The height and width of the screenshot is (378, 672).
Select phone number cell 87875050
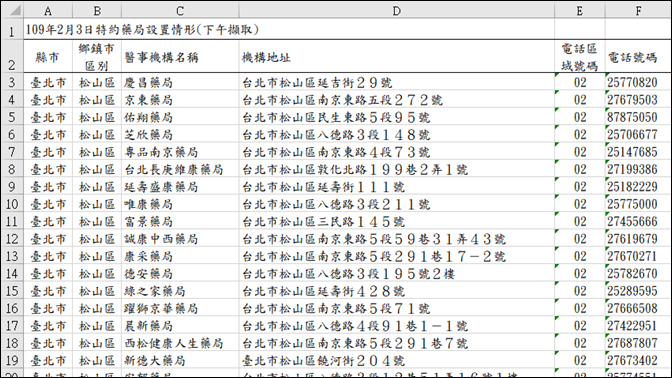638,117
